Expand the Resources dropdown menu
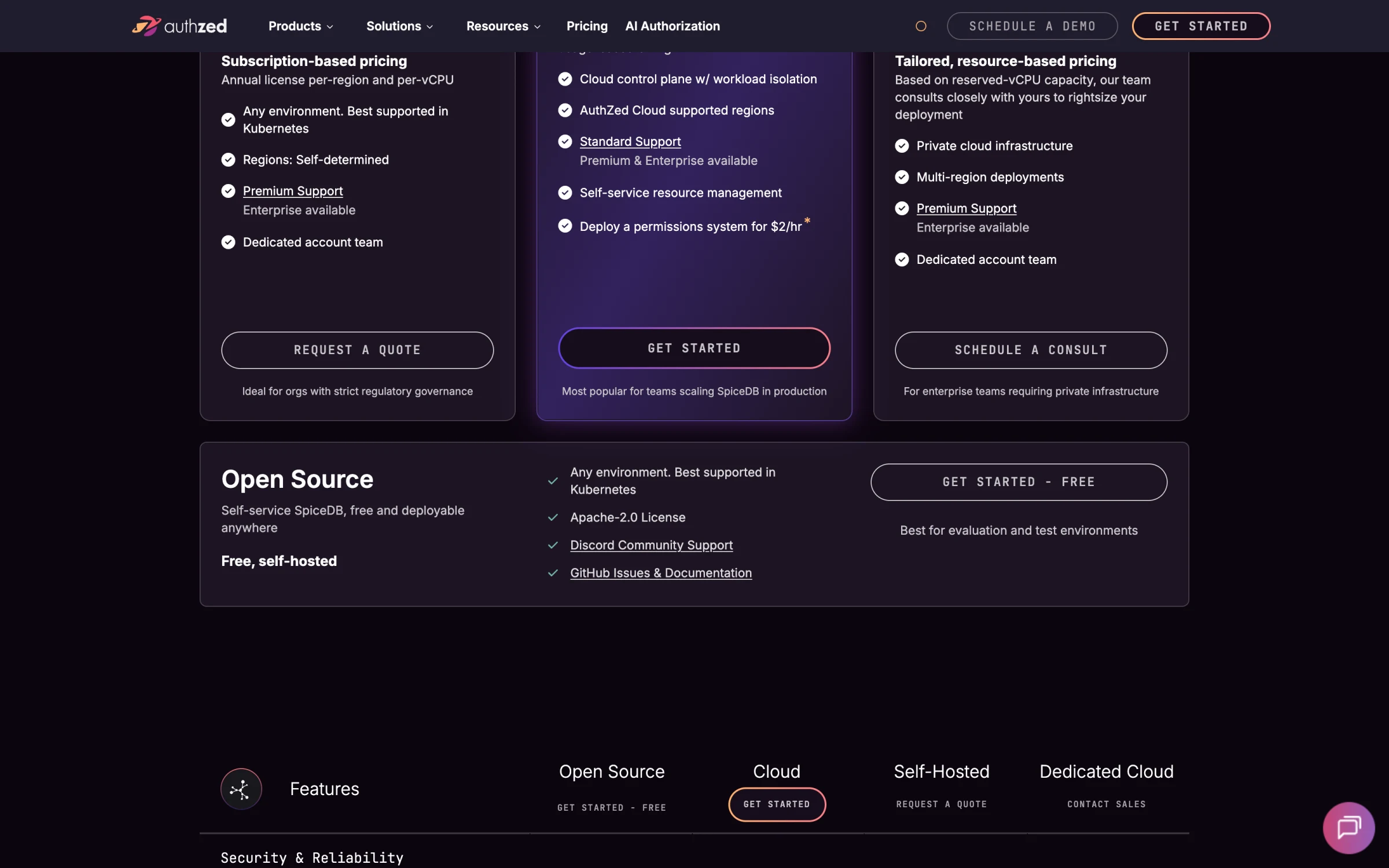Viewport: 1389px width, 868px height. tap(504, 26)
